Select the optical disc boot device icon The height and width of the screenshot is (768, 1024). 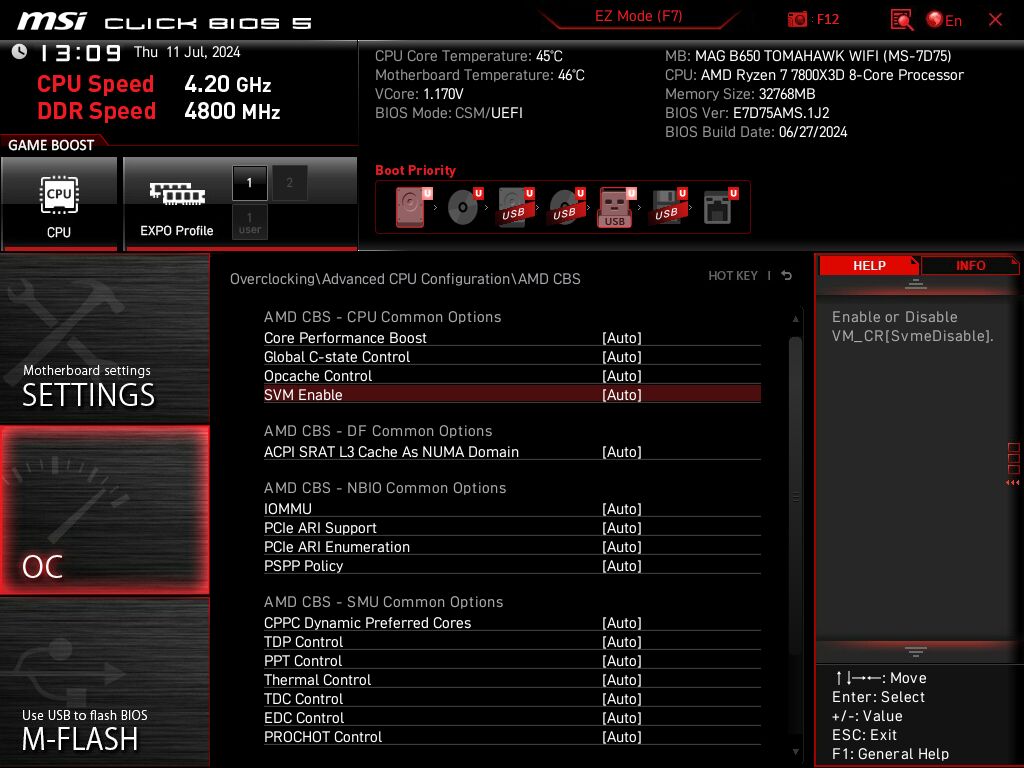click(x=464, y=207)
